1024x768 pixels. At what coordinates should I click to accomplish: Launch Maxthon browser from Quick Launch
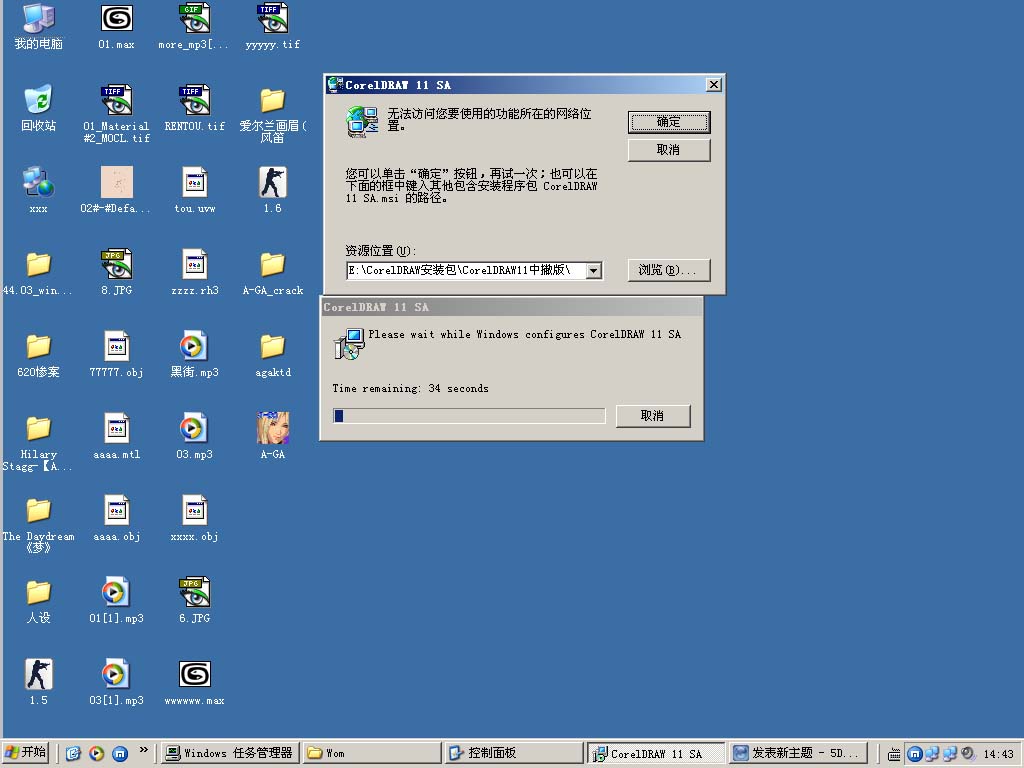(120, 754)
